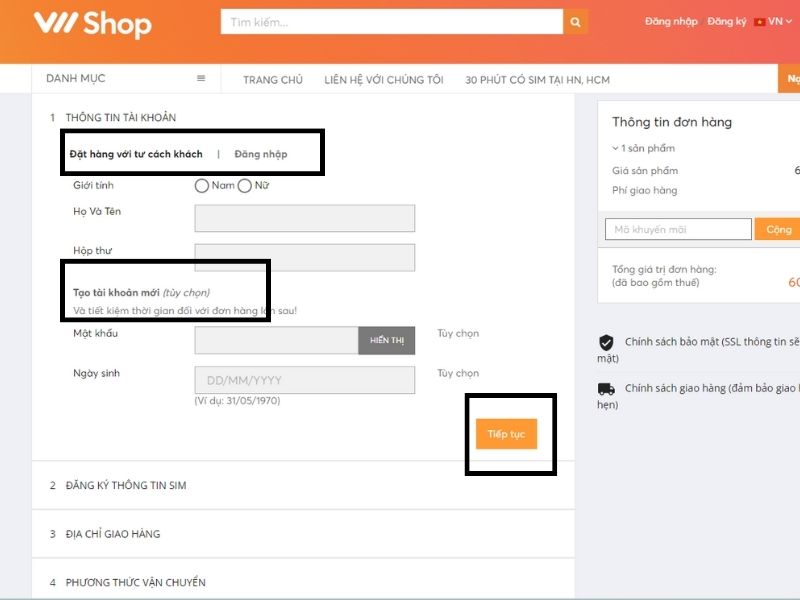Open Liên Hệ Với Chúng Tôi menu item
Image resolution: width=800 pixels, height=600 pixels.
pyautogui.click(x=384, y=80)
